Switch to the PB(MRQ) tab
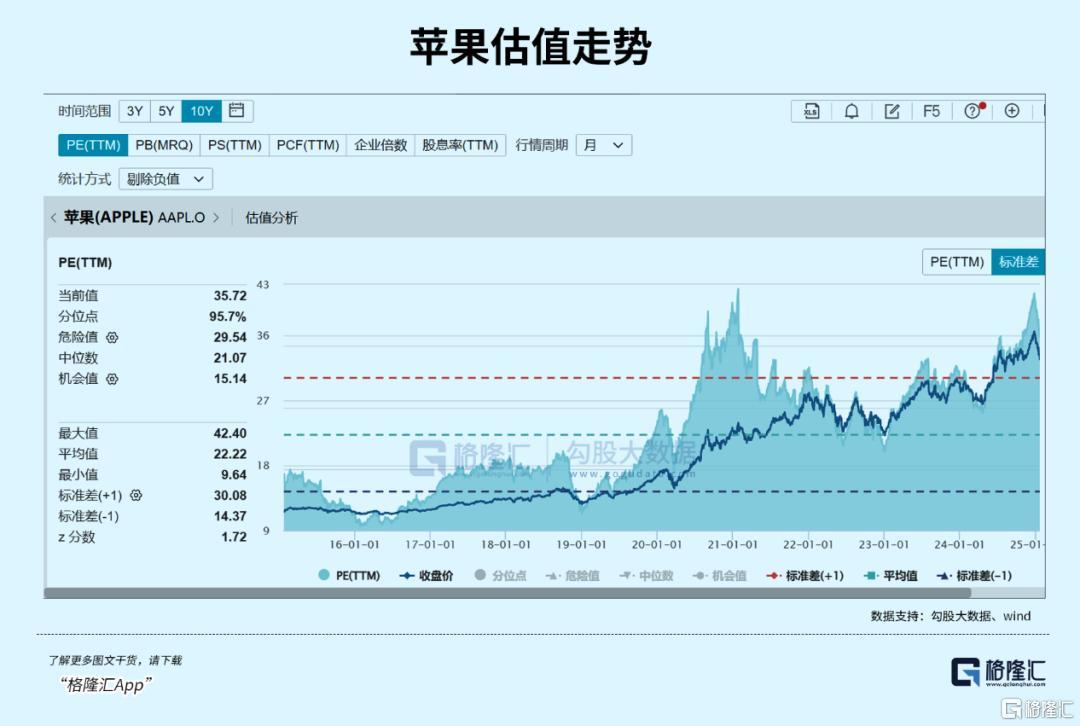Image resolution: width=1080 pixels, height=726 pixels. (x=164, y=145)
